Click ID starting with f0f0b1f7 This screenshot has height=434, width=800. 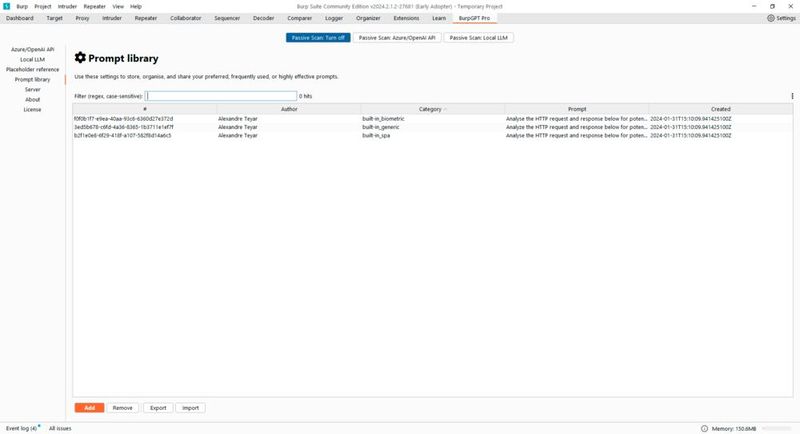click(123, 119)
